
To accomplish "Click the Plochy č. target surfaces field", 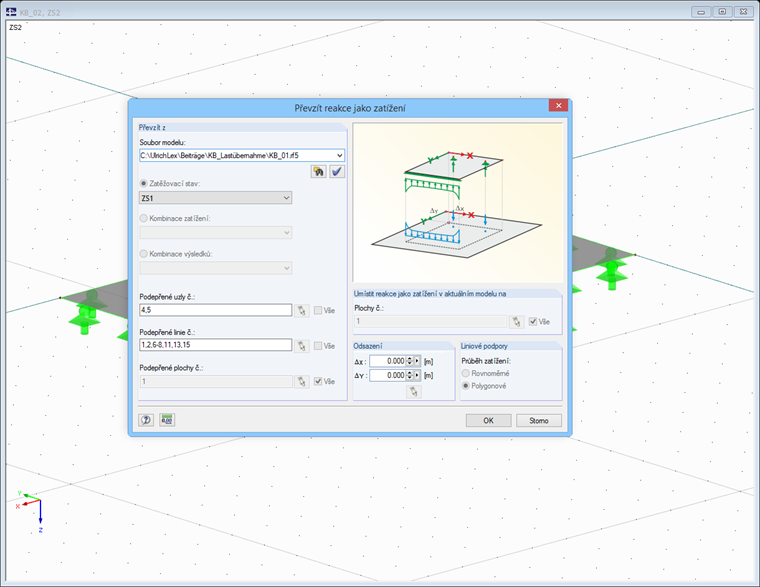I will [430, 321].
